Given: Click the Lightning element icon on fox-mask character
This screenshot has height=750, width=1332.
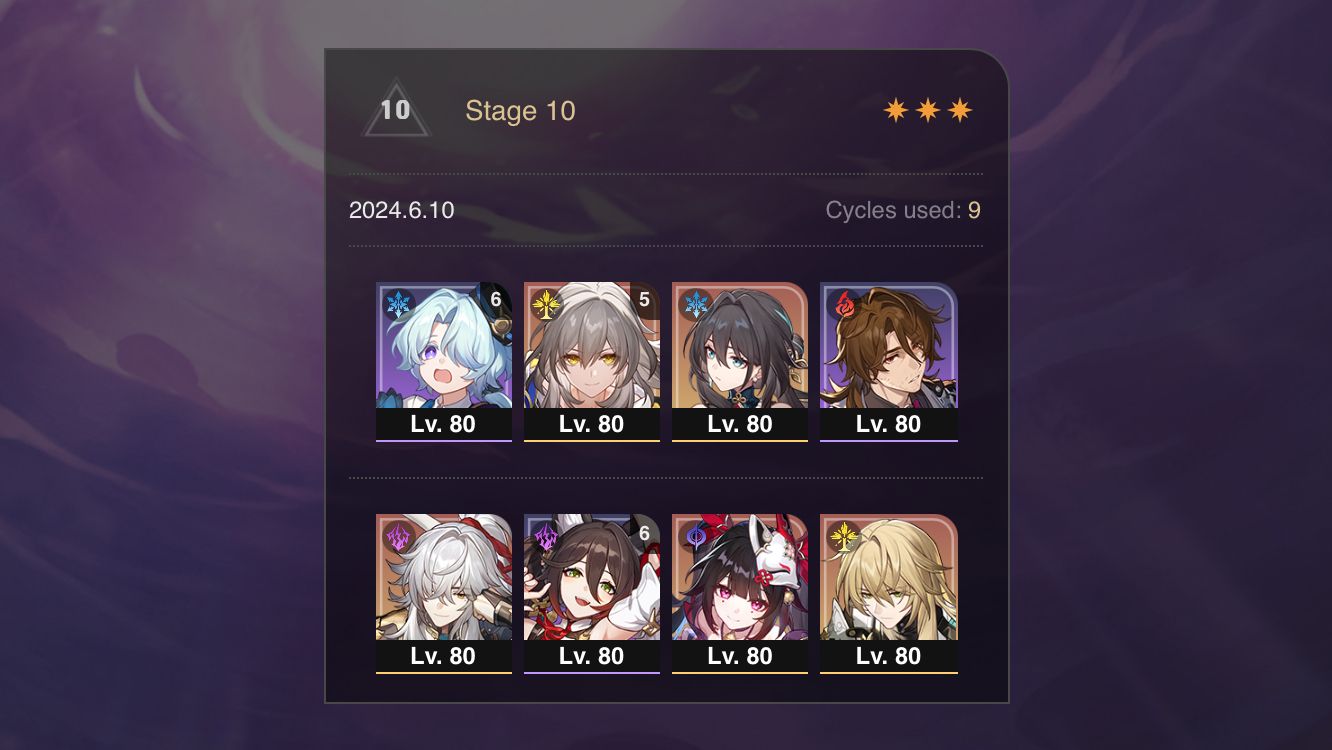Looking at the screenshot, I should coord(694,536).
